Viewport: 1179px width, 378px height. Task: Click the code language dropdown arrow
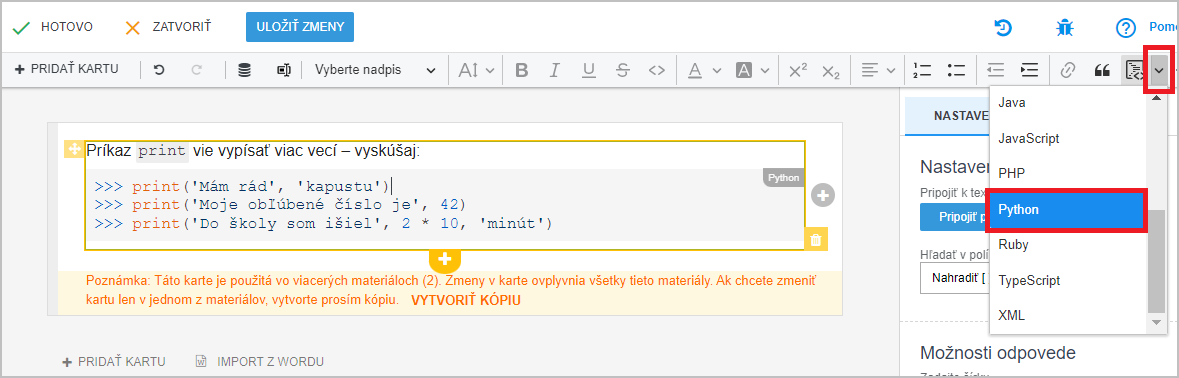pyautogui.click(x=1159, y=70)
